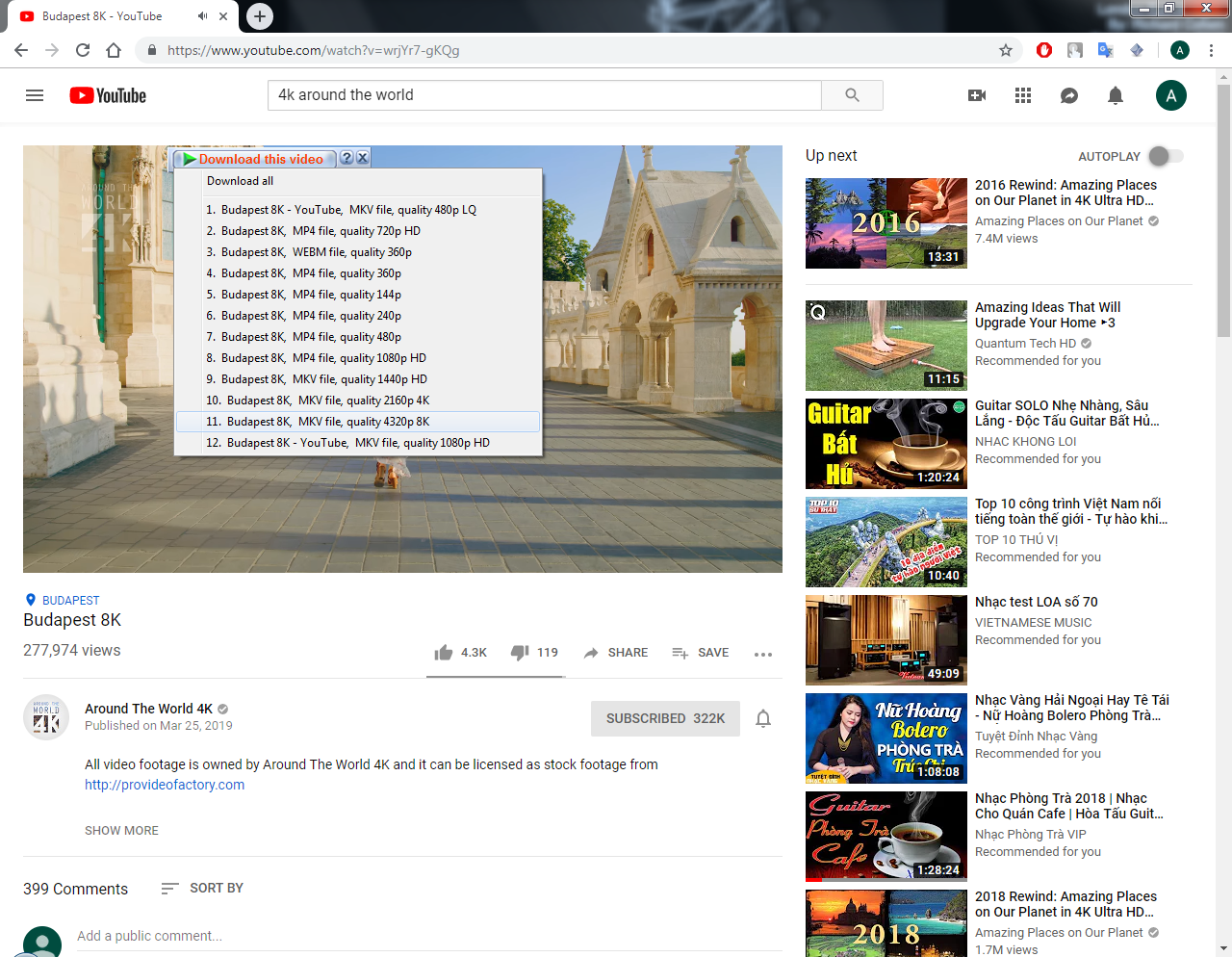Click the Google Translate extension icon
The height and width of the screenshot is (957, 1232).
[1105, 50]
